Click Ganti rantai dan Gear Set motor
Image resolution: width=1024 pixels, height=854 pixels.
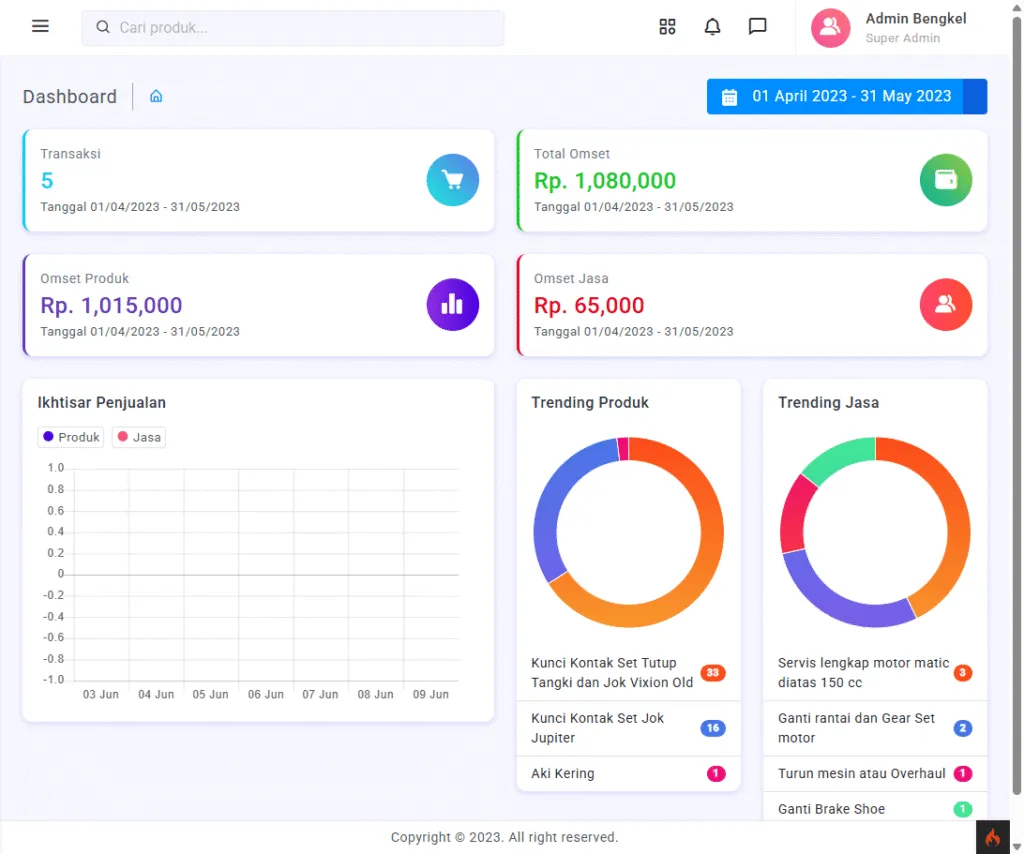pos(856,728)
